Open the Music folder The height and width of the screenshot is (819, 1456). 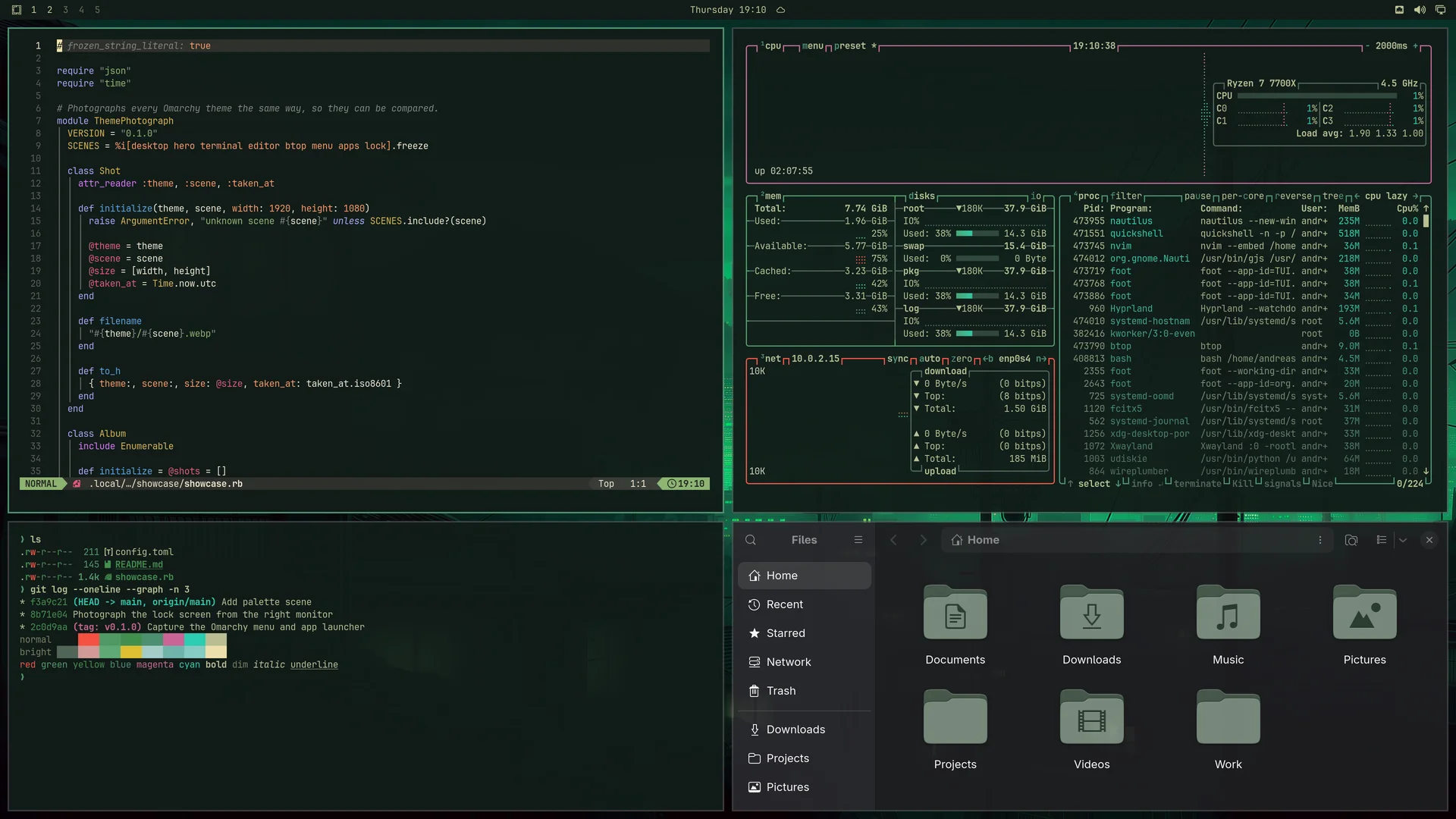point(1228,626)
